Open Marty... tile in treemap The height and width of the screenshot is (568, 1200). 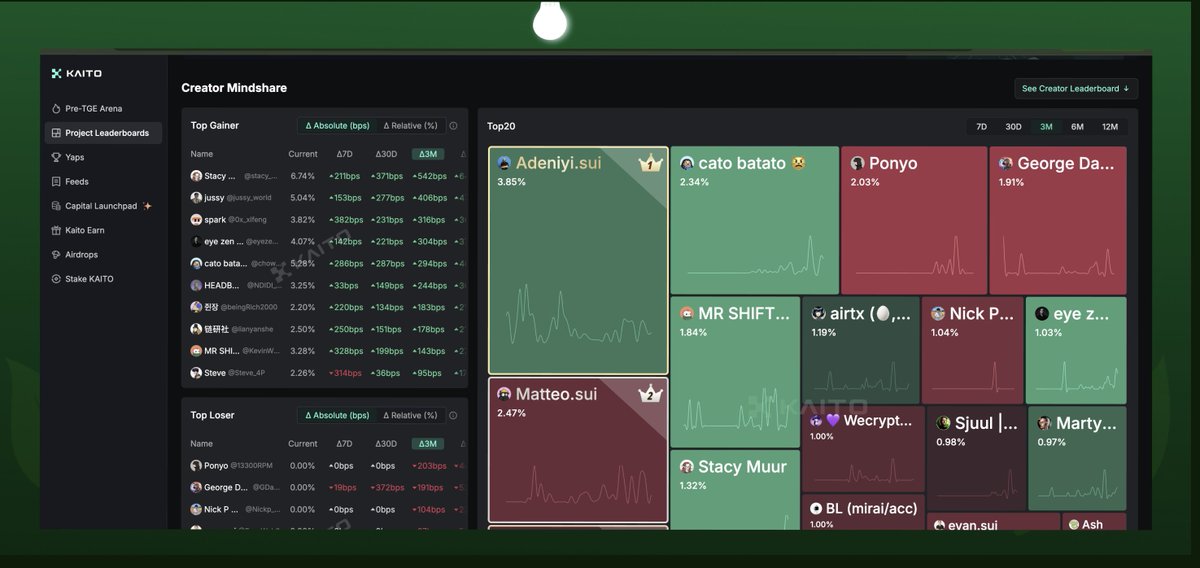pos(1077,458)
